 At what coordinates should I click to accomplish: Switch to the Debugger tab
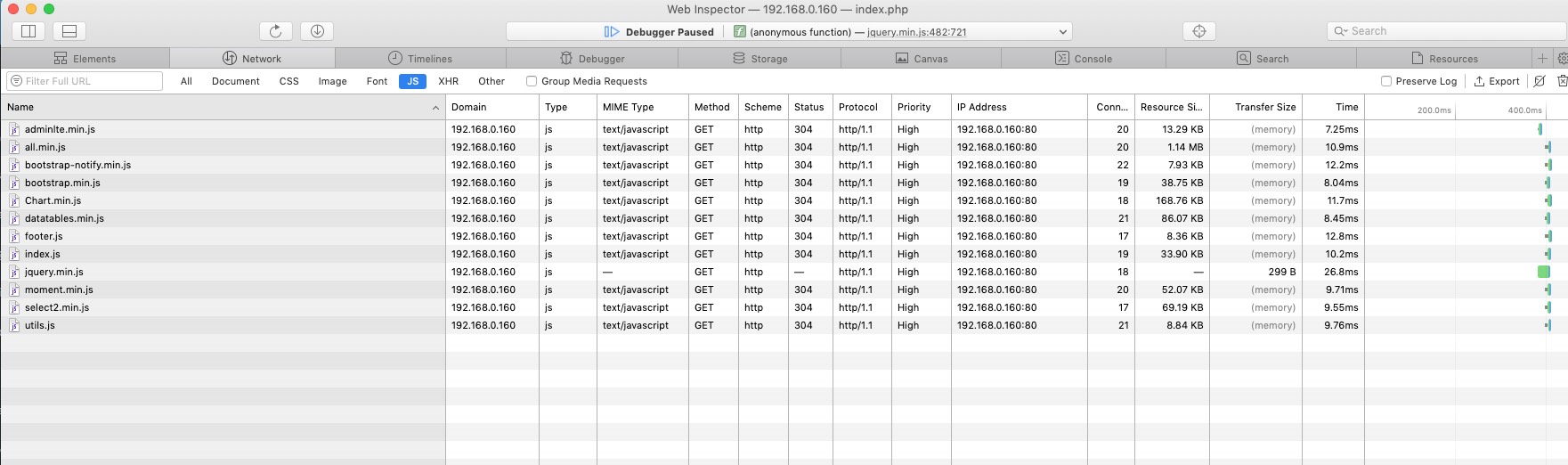(x=592, y=58)
